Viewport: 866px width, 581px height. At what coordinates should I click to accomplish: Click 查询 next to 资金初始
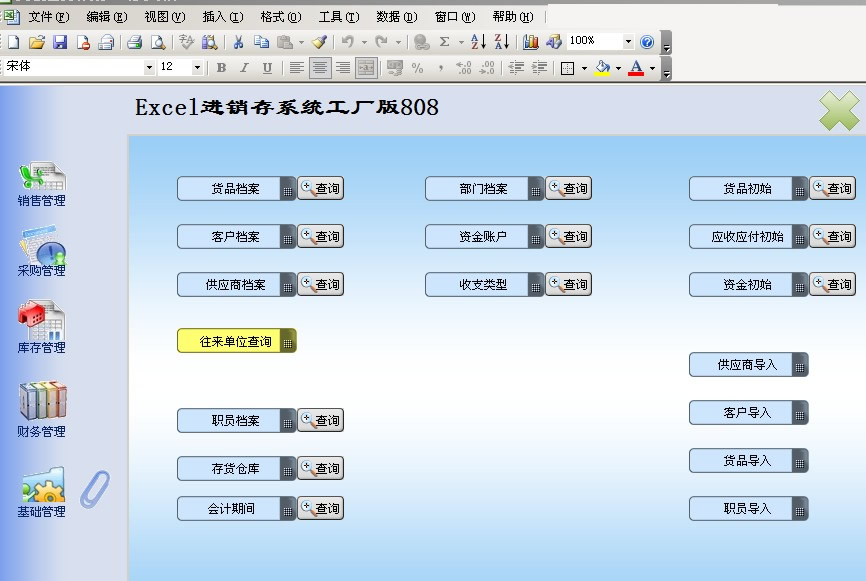click(833, 284)
